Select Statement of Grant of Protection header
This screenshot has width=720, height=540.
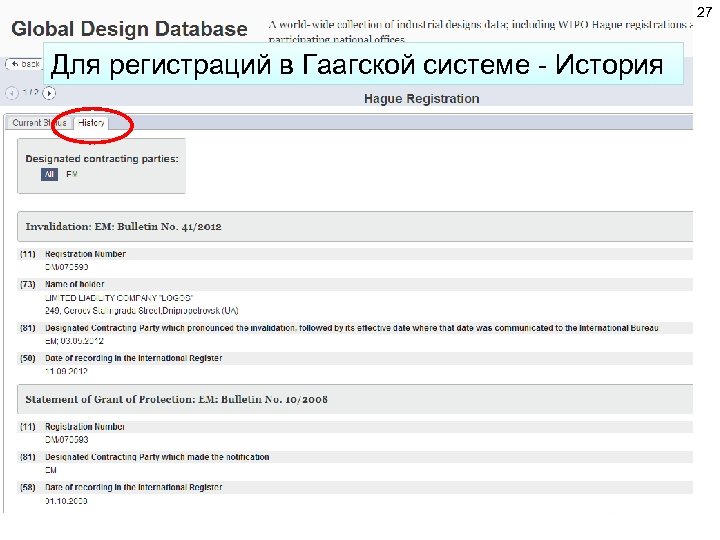click(x=354, y=399)
